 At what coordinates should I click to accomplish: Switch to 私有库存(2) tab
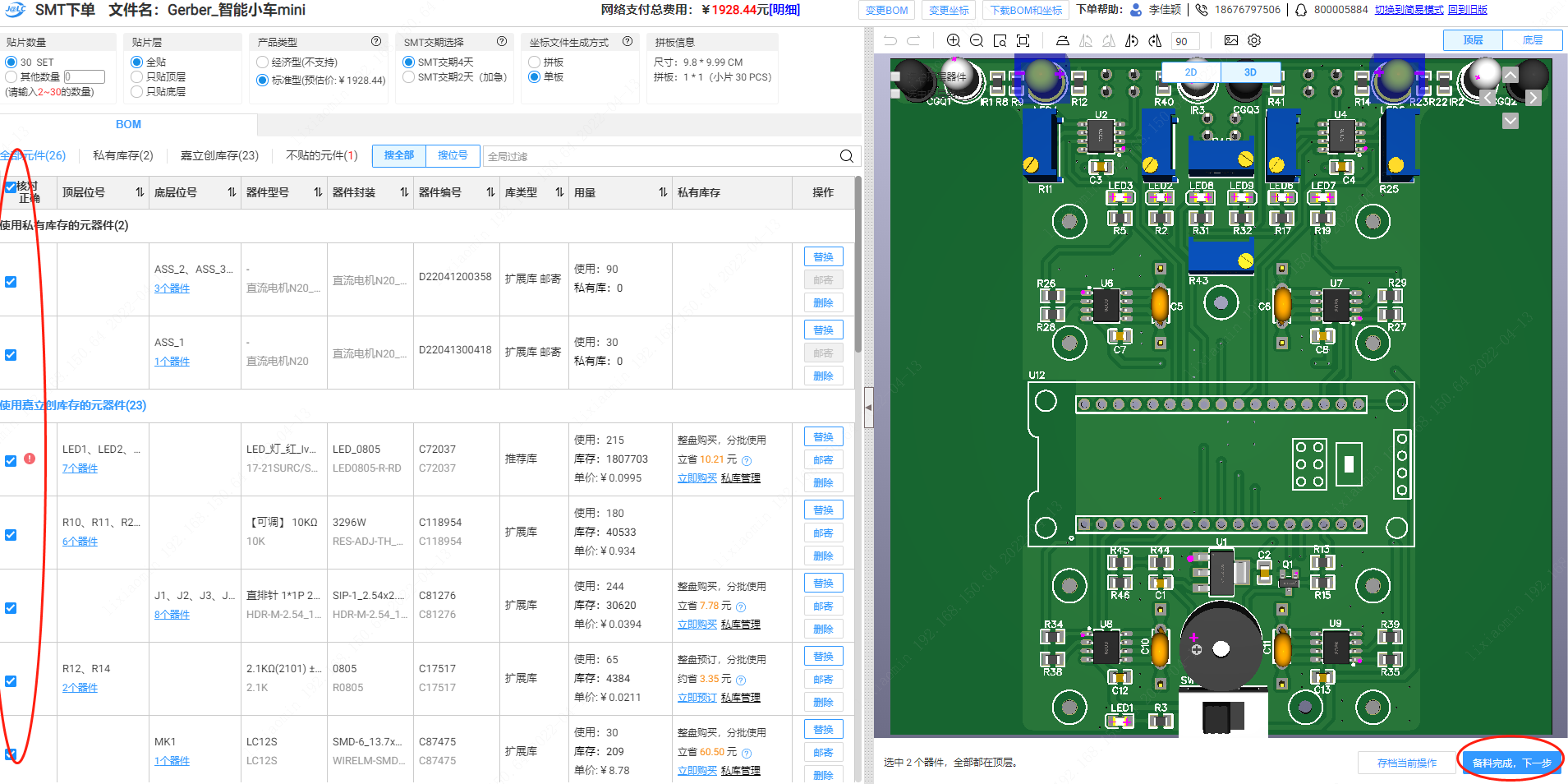[123, 155]
